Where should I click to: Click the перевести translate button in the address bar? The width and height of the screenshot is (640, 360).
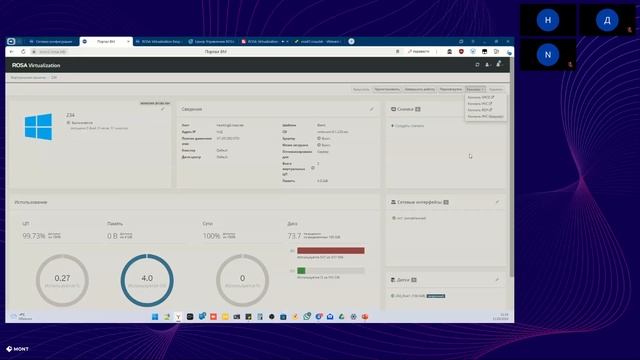[419, 52]
